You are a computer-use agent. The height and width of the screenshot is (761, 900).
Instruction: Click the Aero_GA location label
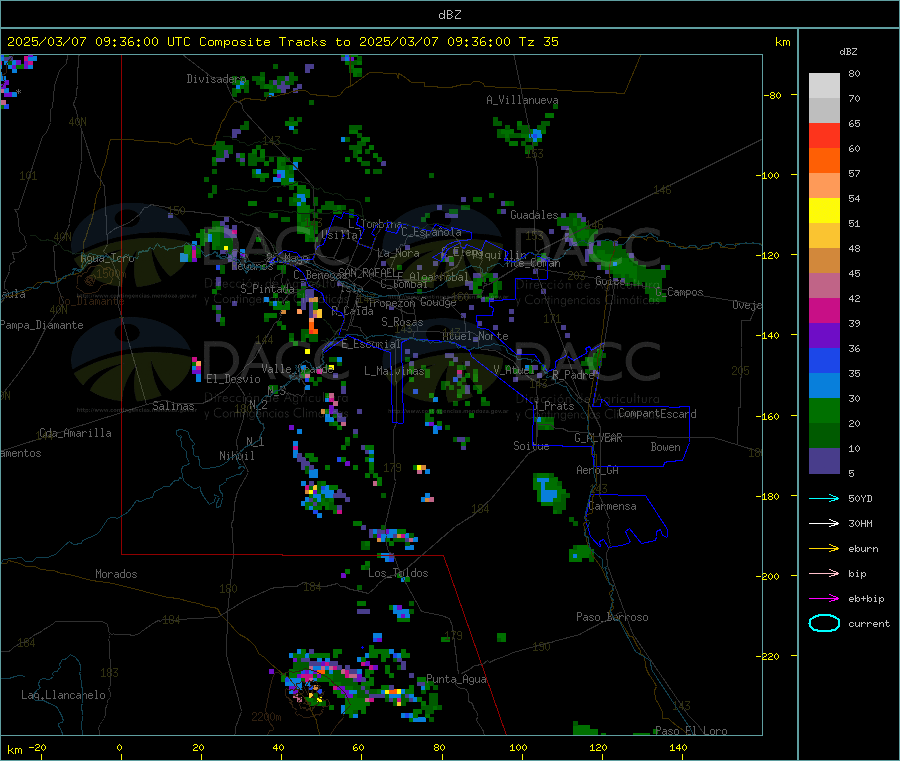pos(597,470)
